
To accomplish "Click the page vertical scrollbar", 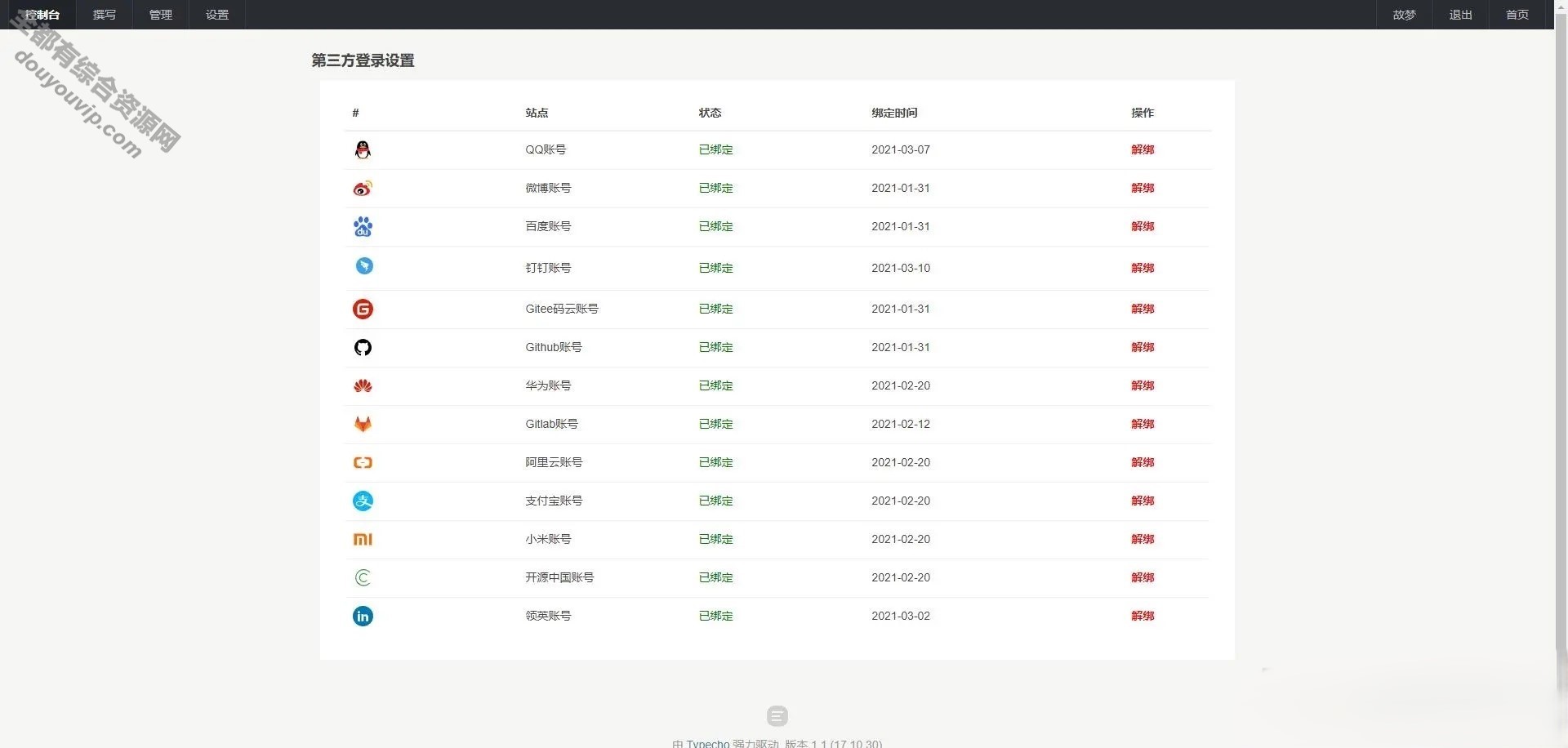I will pos(1561,374).
